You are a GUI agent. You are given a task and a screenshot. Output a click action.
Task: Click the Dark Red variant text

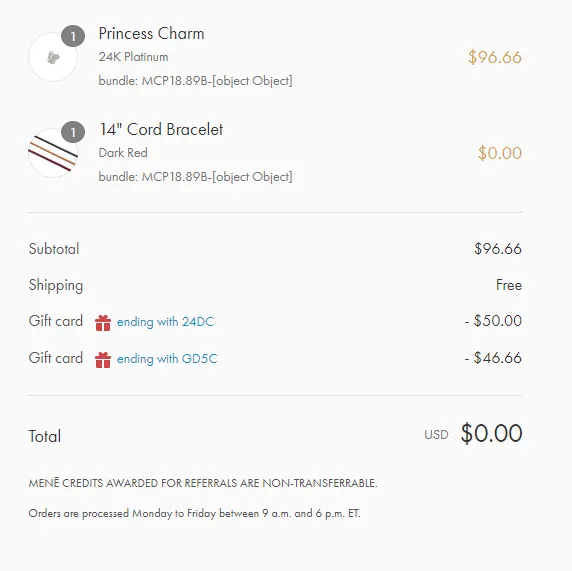[x=123, y=153]
